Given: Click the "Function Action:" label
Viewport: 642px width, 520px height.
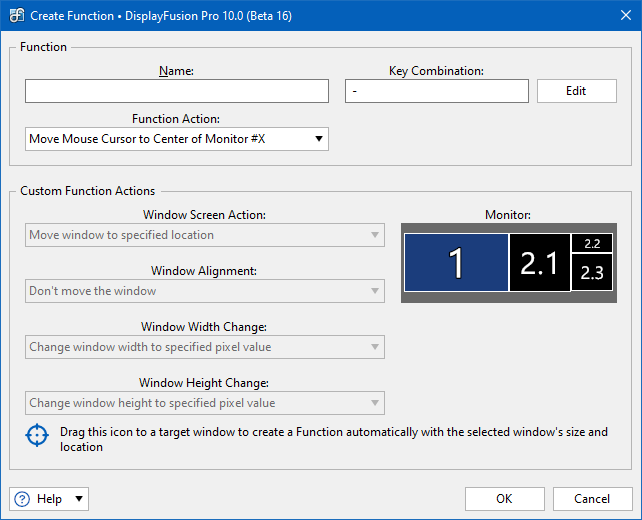Looking at the screenshot, I should pos(176,119).
